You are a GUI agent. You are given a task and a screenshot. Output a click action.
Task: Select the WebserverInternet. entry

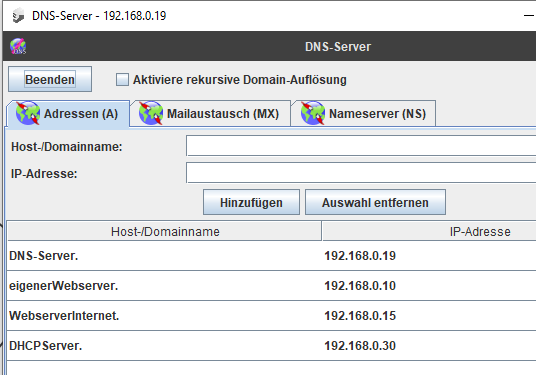[x=271, y=316]
